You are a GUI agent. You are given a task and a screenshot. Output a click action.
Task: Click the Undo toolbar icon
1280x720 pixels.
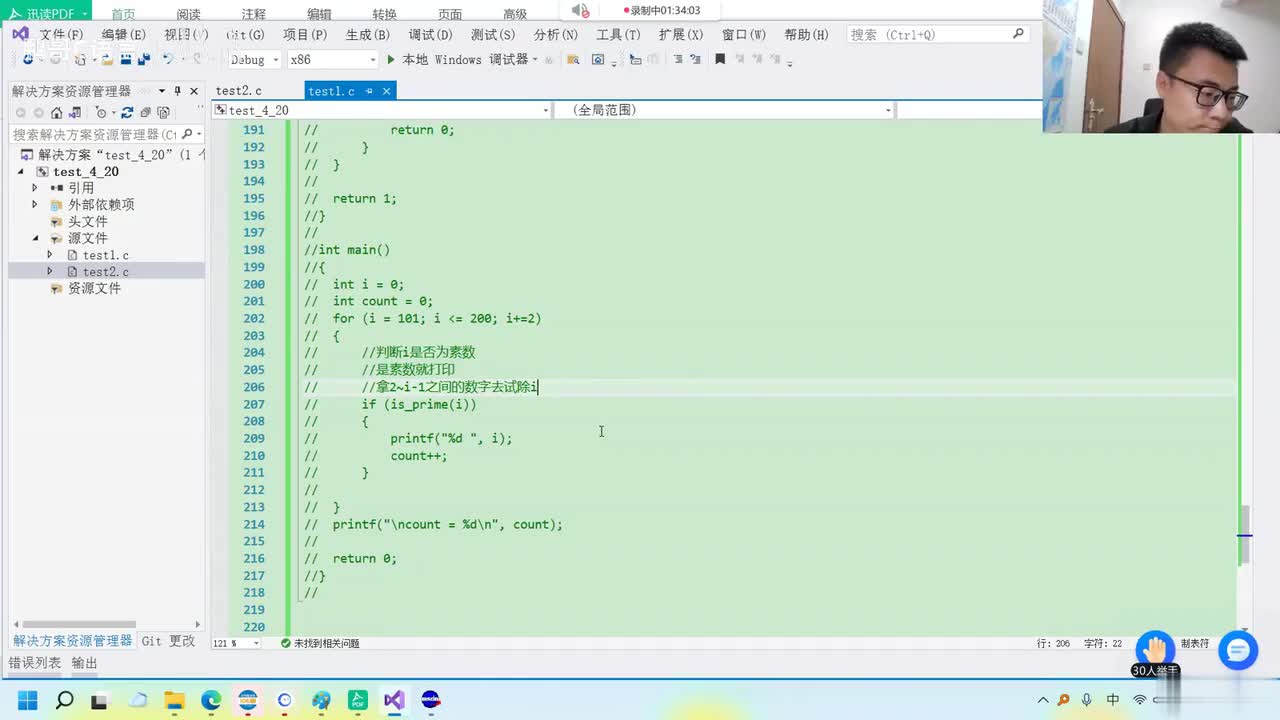point(168,60)
